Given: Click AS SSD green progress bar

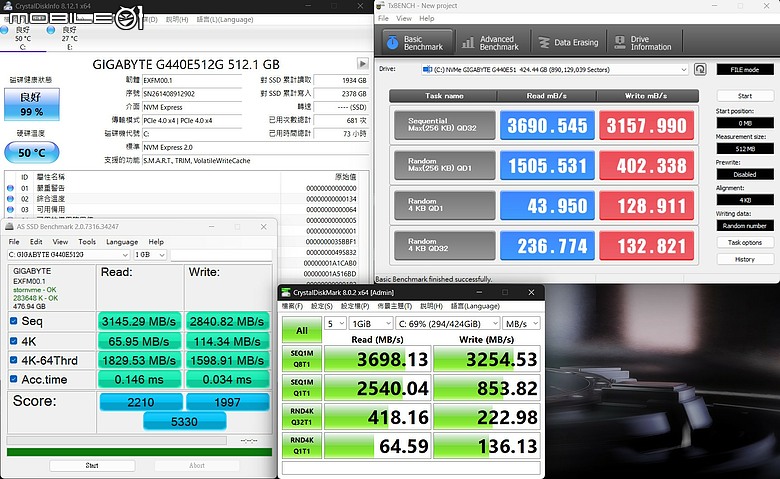Looking at the screenshot, I should [x=139, y=452].
